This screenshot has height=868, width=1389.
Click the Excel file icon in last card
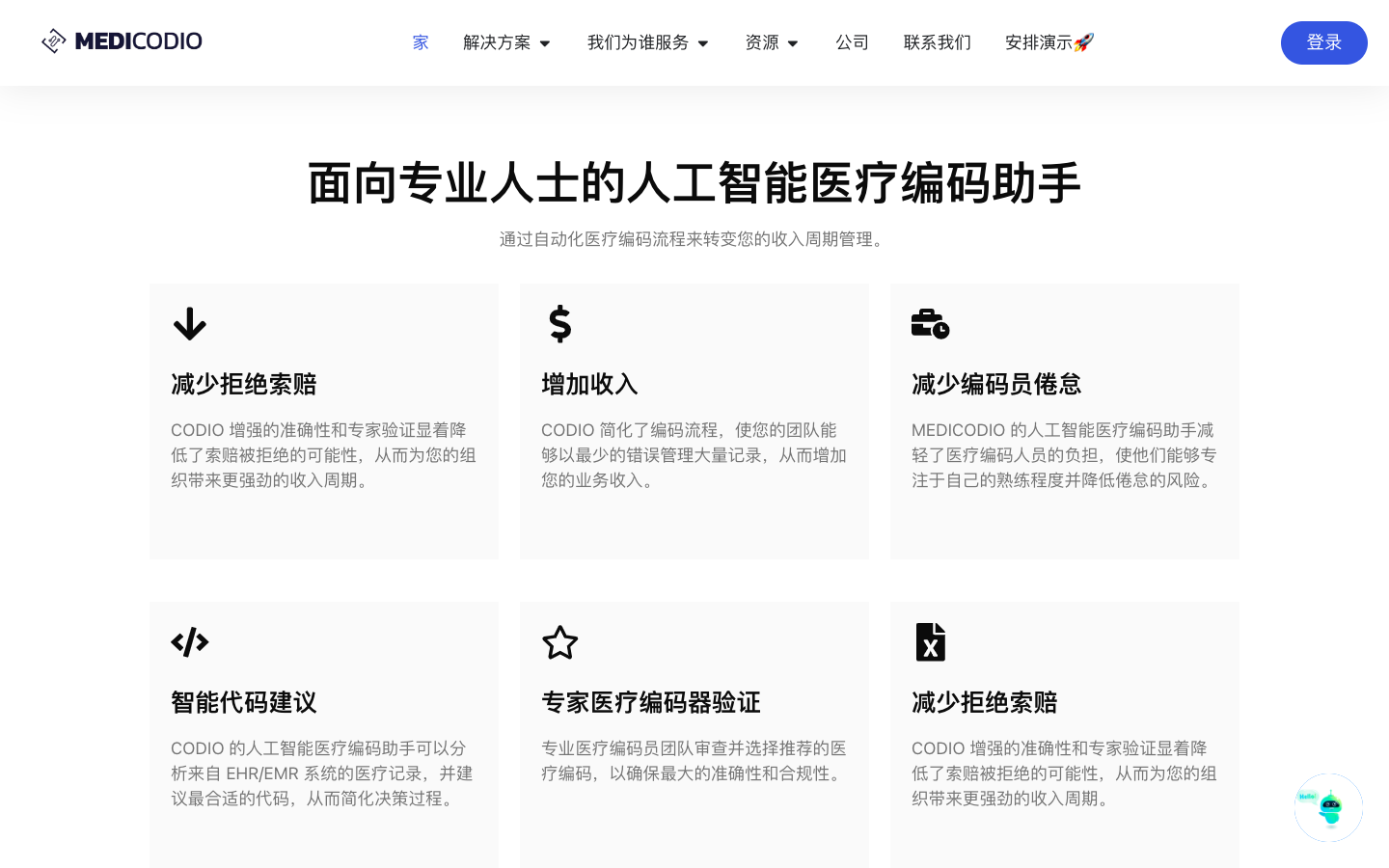pyautogui.click(x=931, y=642)
